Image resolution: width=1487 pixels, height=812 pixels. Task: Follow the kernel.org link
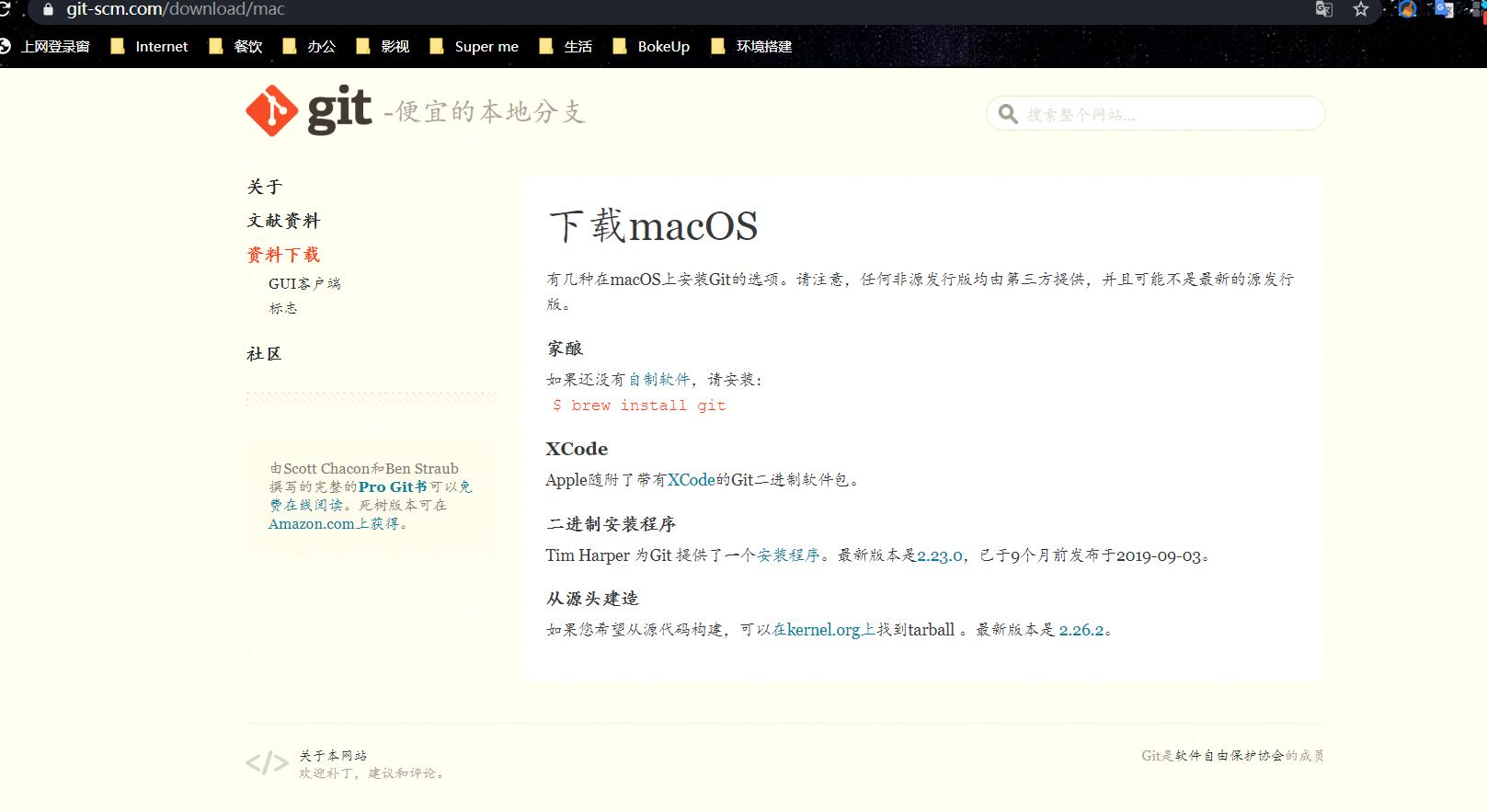pyautogui.click(x=824, y=630)
